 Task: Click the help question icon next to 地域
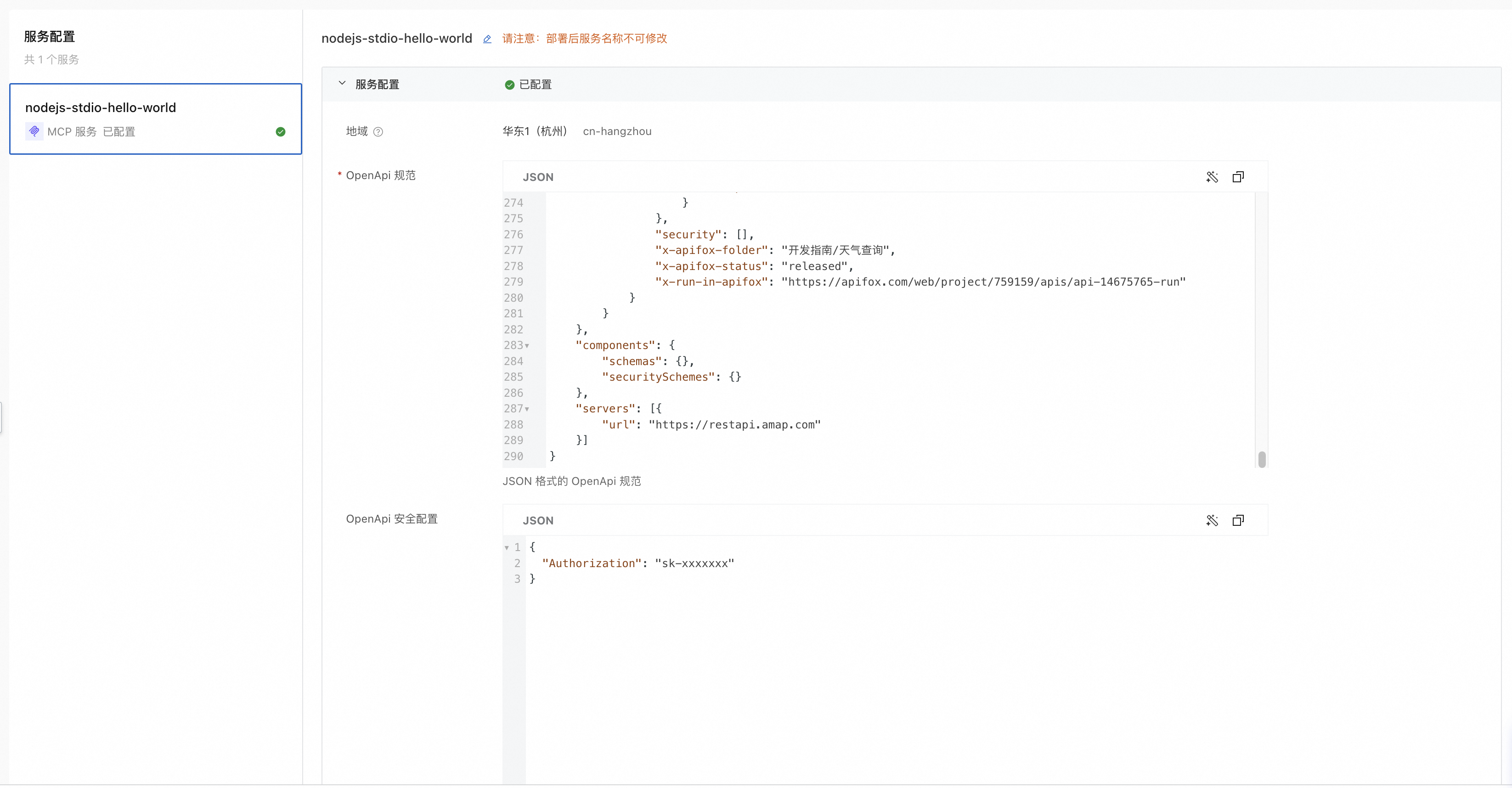[x=378, y=132]
